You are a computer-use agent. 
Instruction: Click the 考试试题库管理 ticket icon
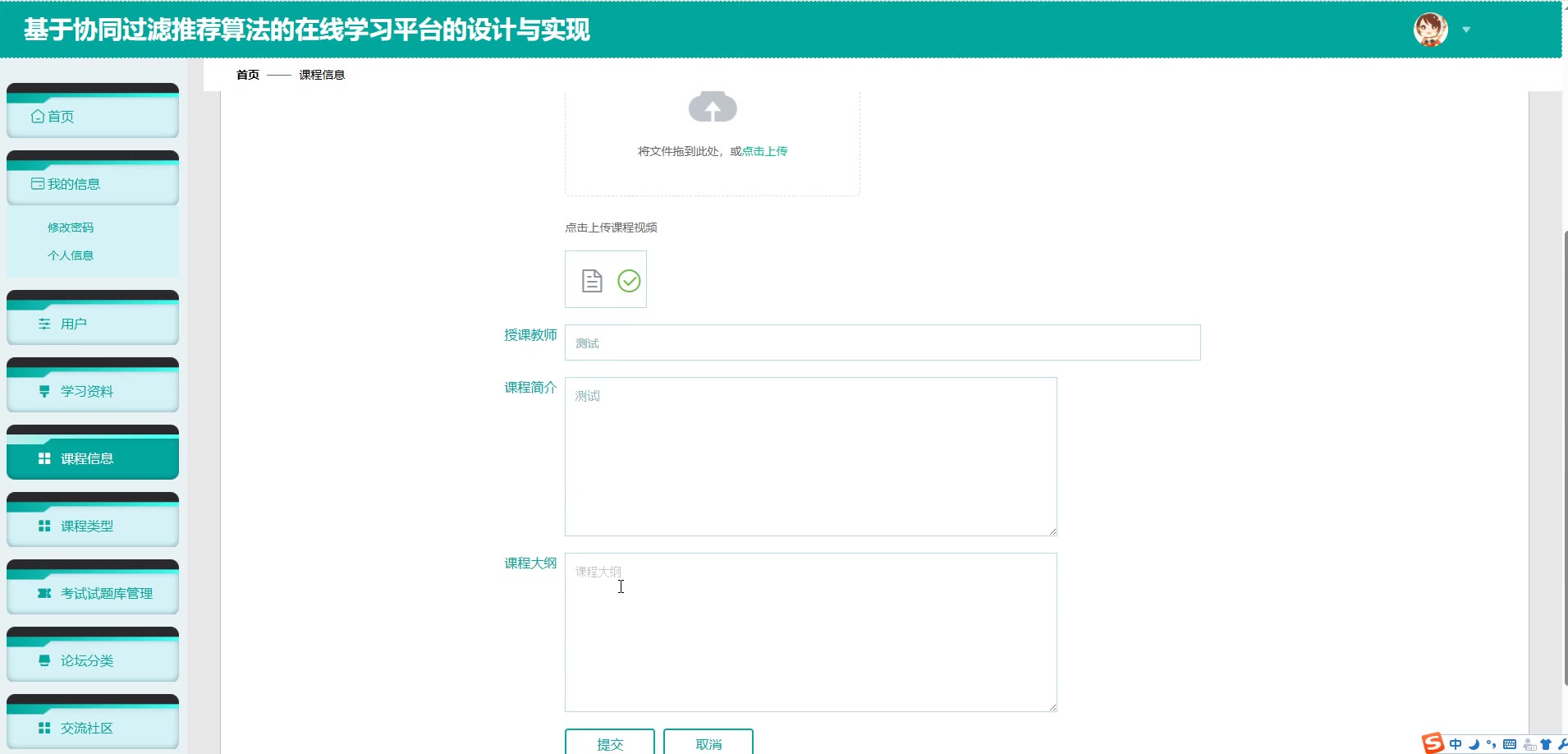pyautogui.click(x=44, y=593)
